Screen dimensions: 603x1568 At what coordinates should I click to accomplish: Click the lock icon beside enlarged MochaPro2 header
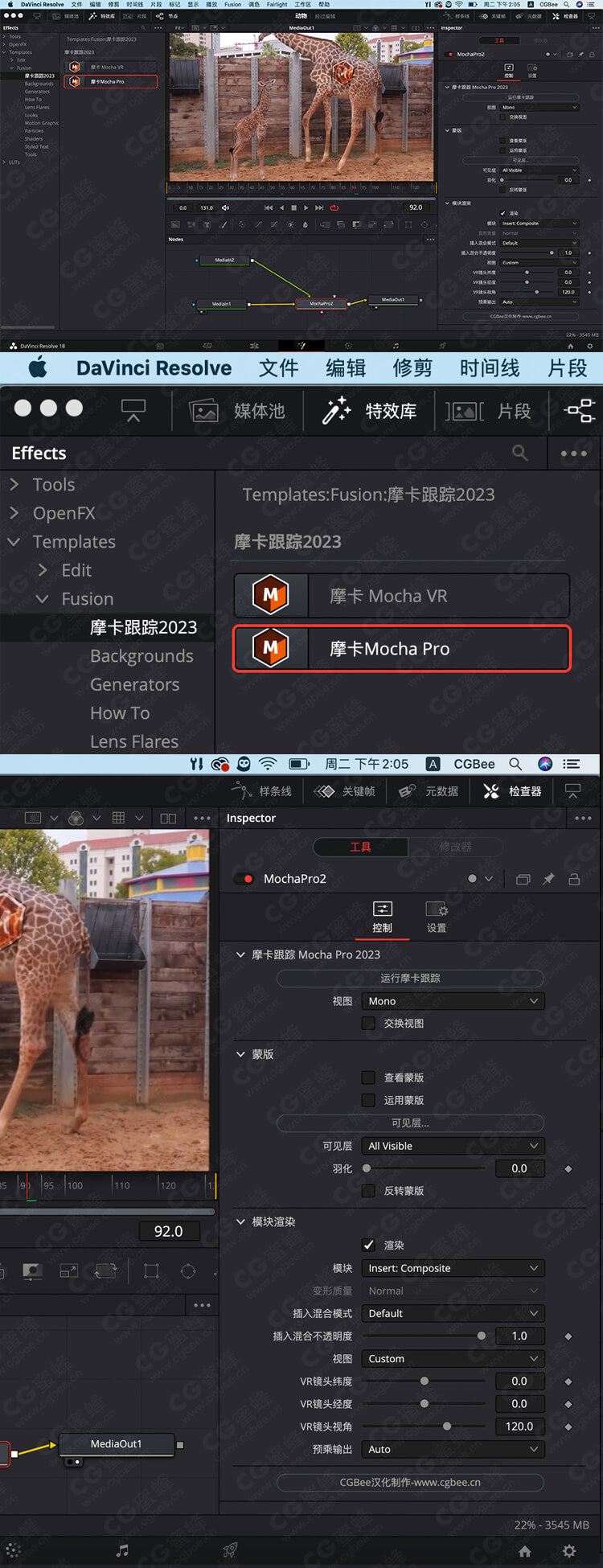pyautogui.click(x=574, y=879)
